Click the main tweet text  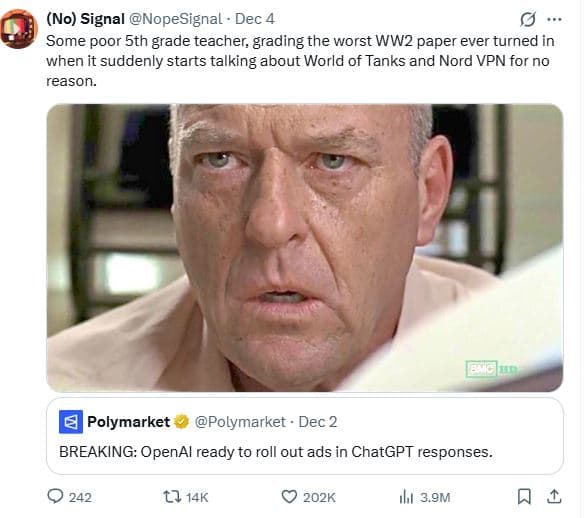tap(300, 61)
